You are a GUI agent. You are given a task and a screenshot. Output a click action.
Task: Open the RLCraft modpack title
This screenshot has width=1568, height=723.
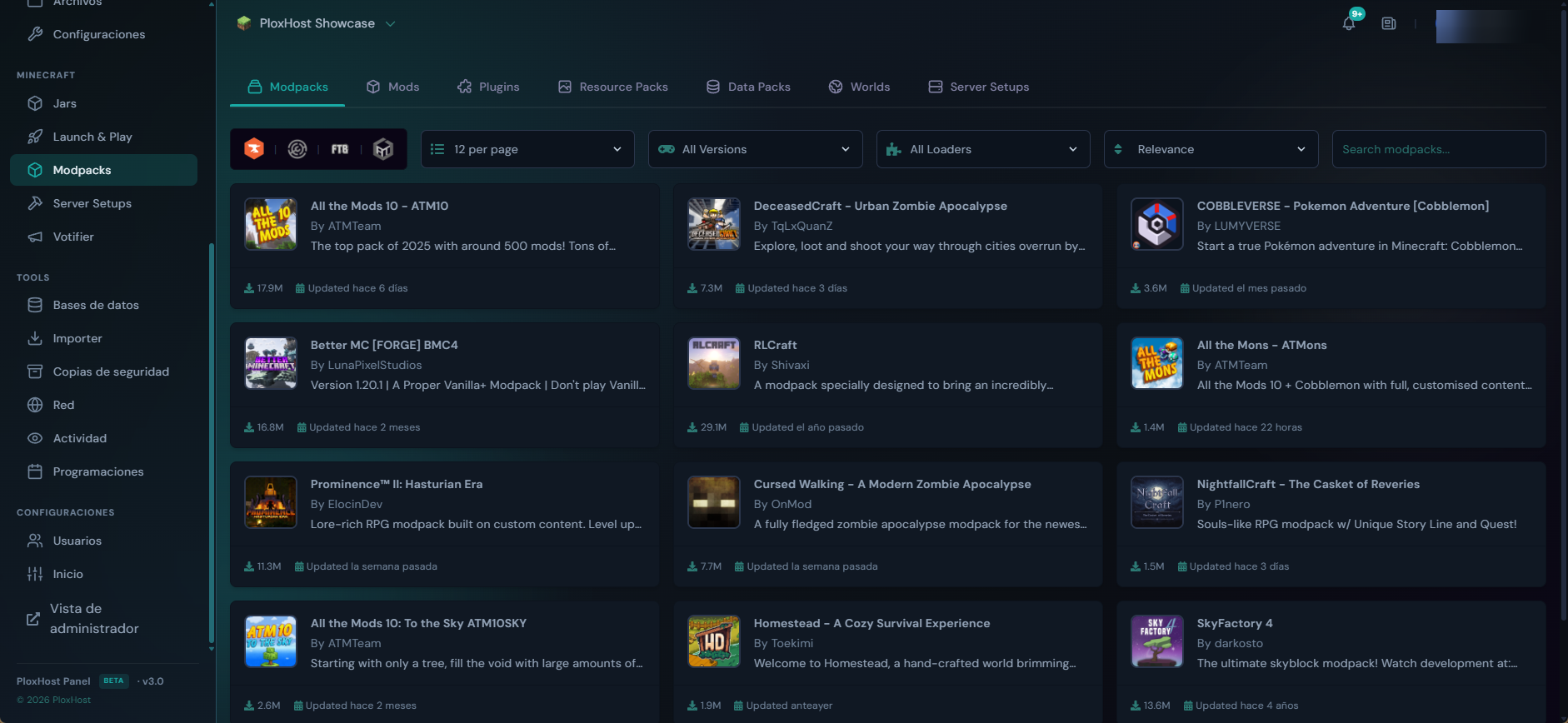pos(775,345)
